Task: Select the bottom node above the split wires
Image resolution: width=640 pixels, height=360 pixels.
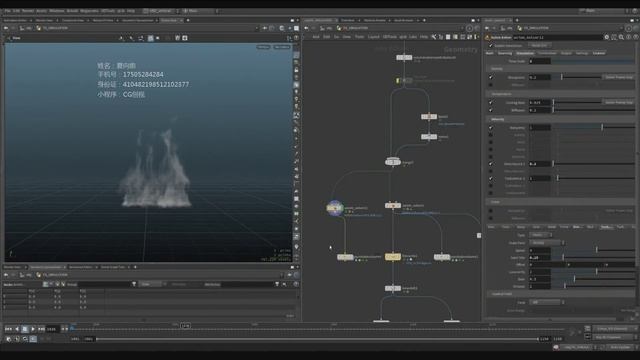Action: pyautogui.click(x=393, y=288)
